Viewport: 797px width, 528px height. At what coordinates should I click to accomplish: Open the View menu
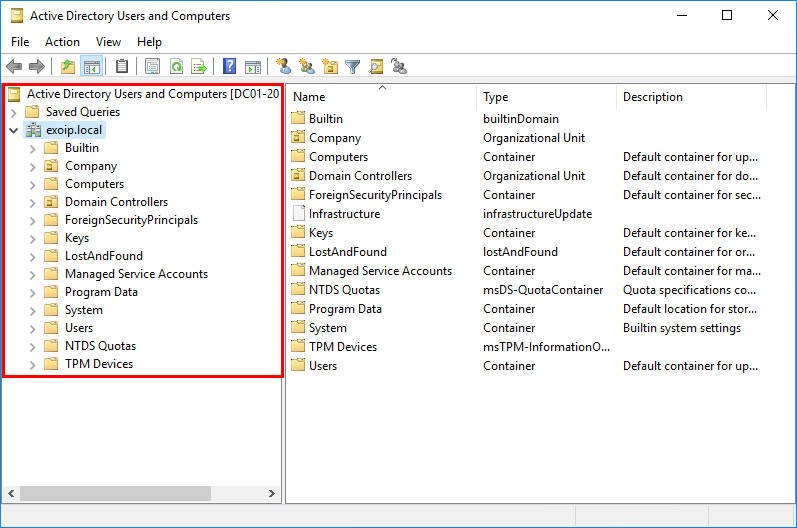coord(108,42)
